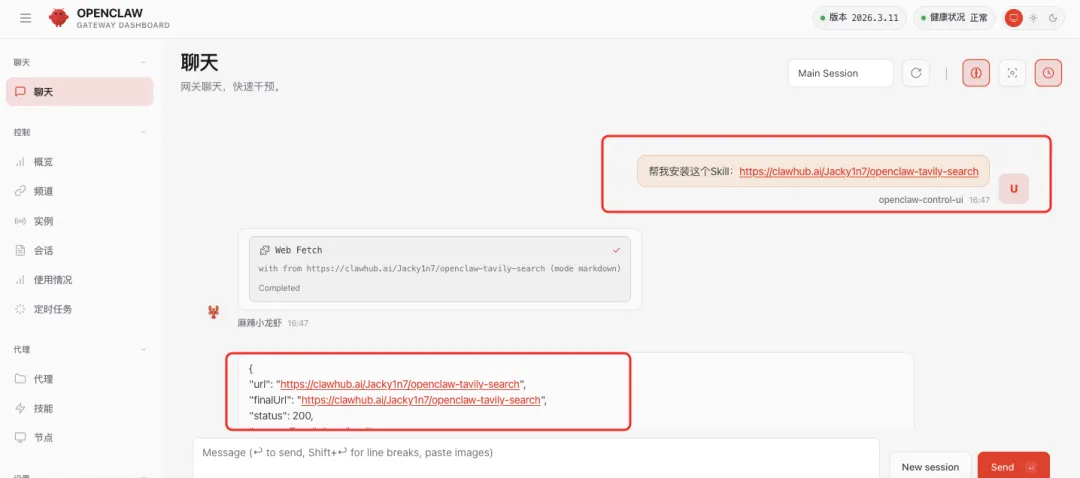Focus the Message input field
1080x478 pixels.
(536, 458)
